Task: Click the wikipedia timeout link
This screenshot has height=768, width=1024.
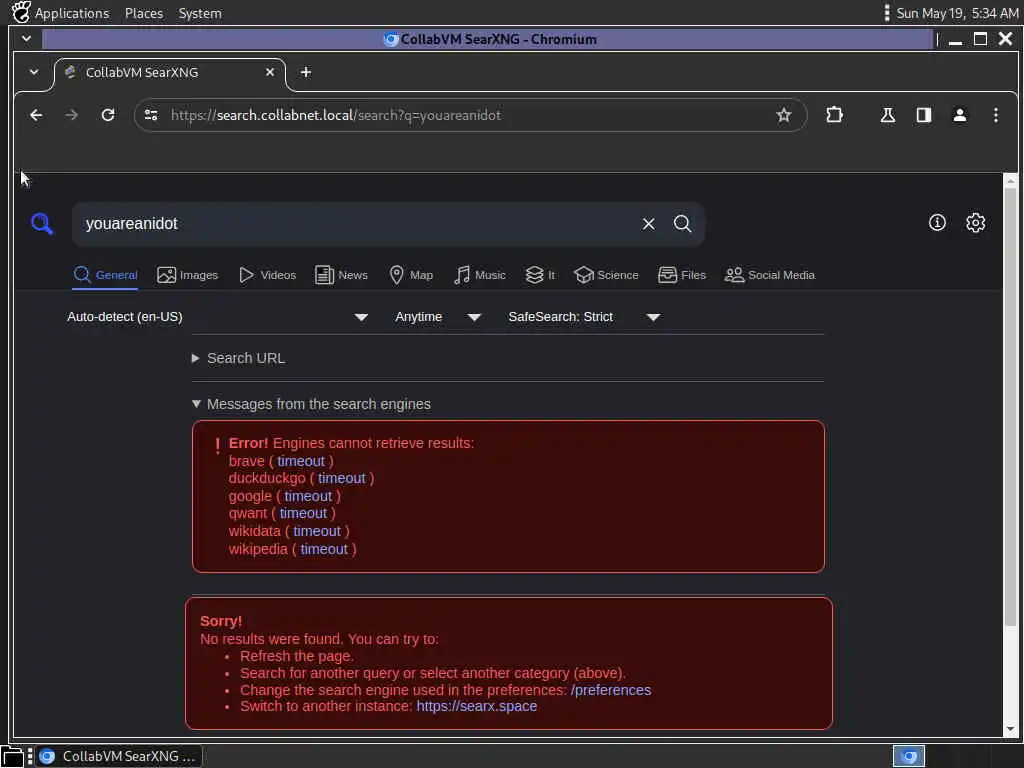Action: click(324, 549)
